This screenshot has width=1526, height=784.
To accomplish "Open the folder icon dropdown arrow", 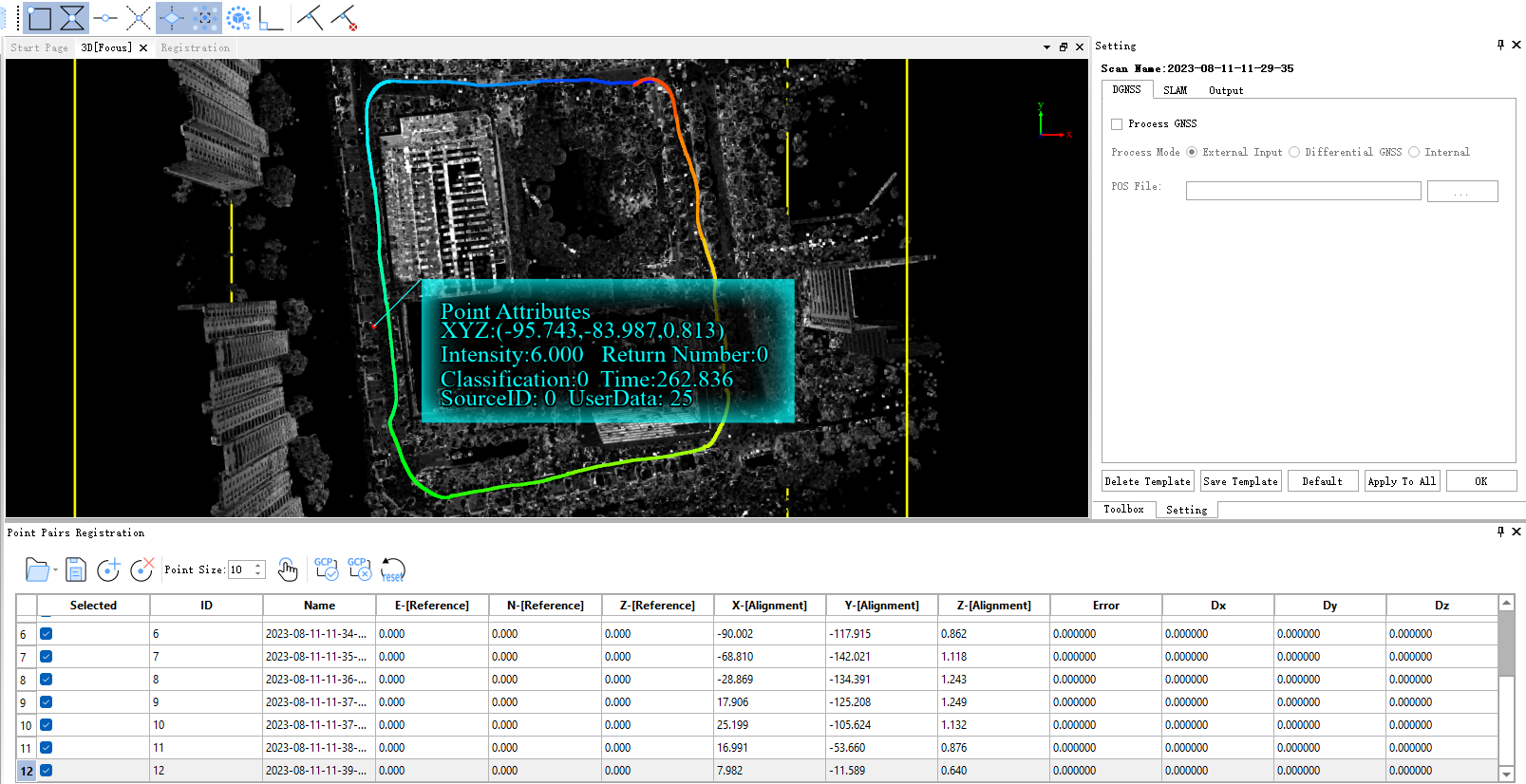I will 56,570.
